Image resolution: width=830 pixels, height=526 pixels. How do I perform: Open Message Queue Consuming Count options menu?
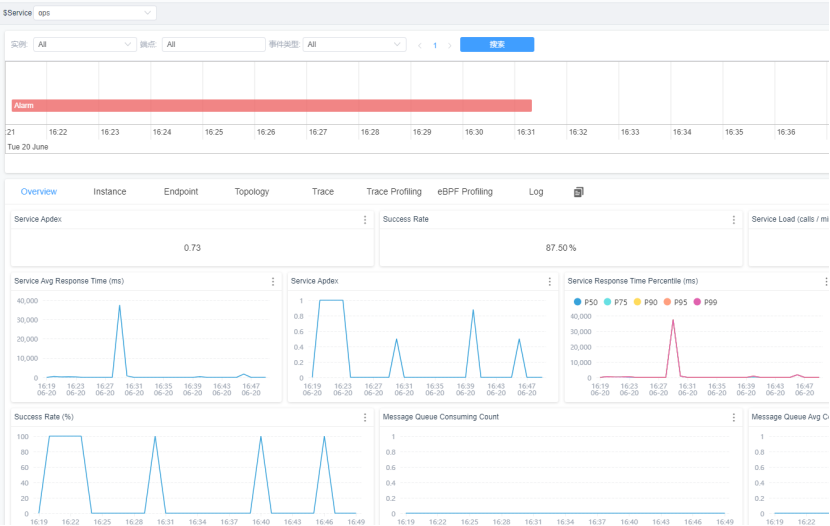pos(734,417)
